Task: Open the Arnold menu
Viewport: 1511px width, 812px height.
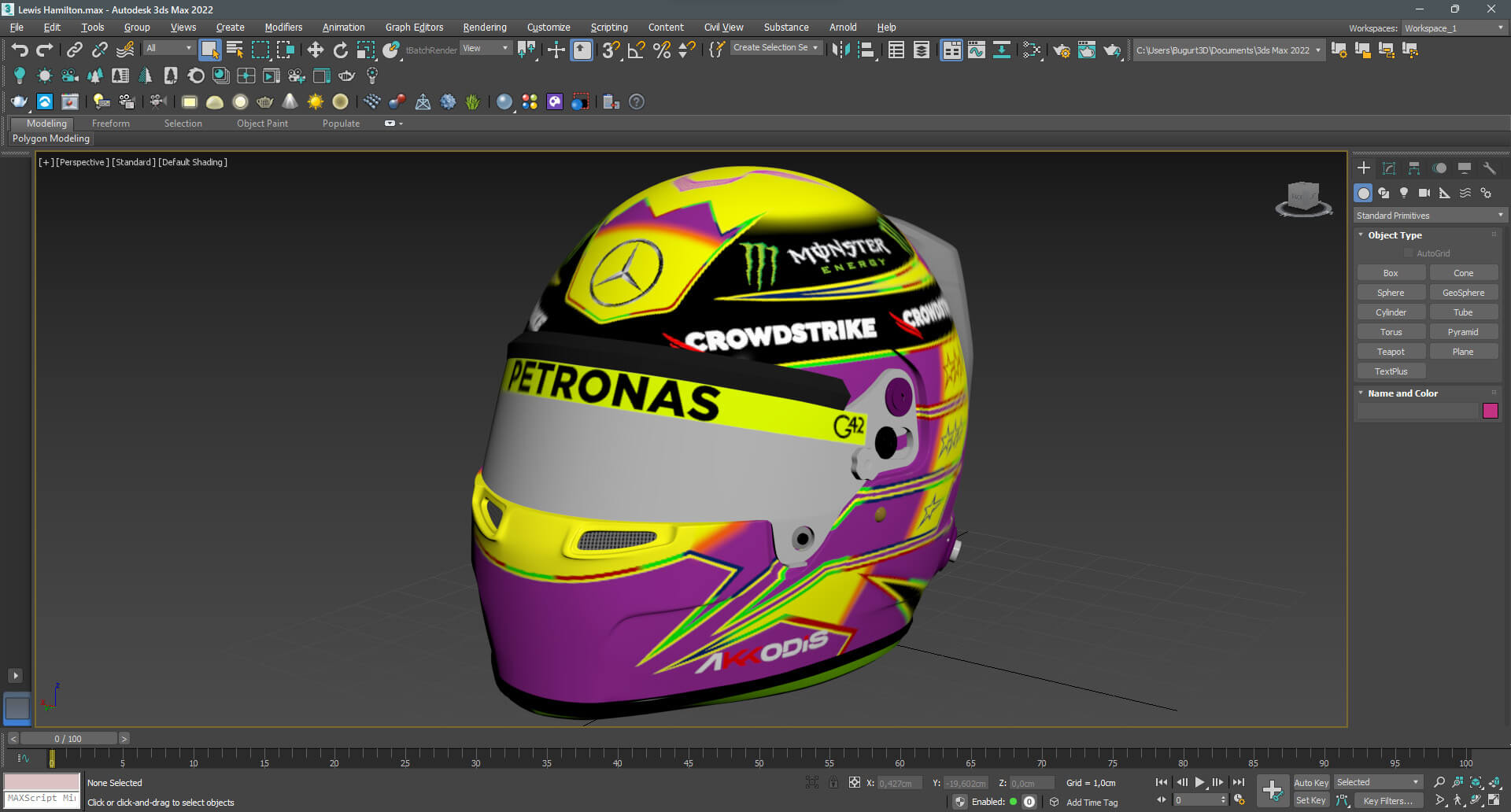Action: click(x=843, y=28)
